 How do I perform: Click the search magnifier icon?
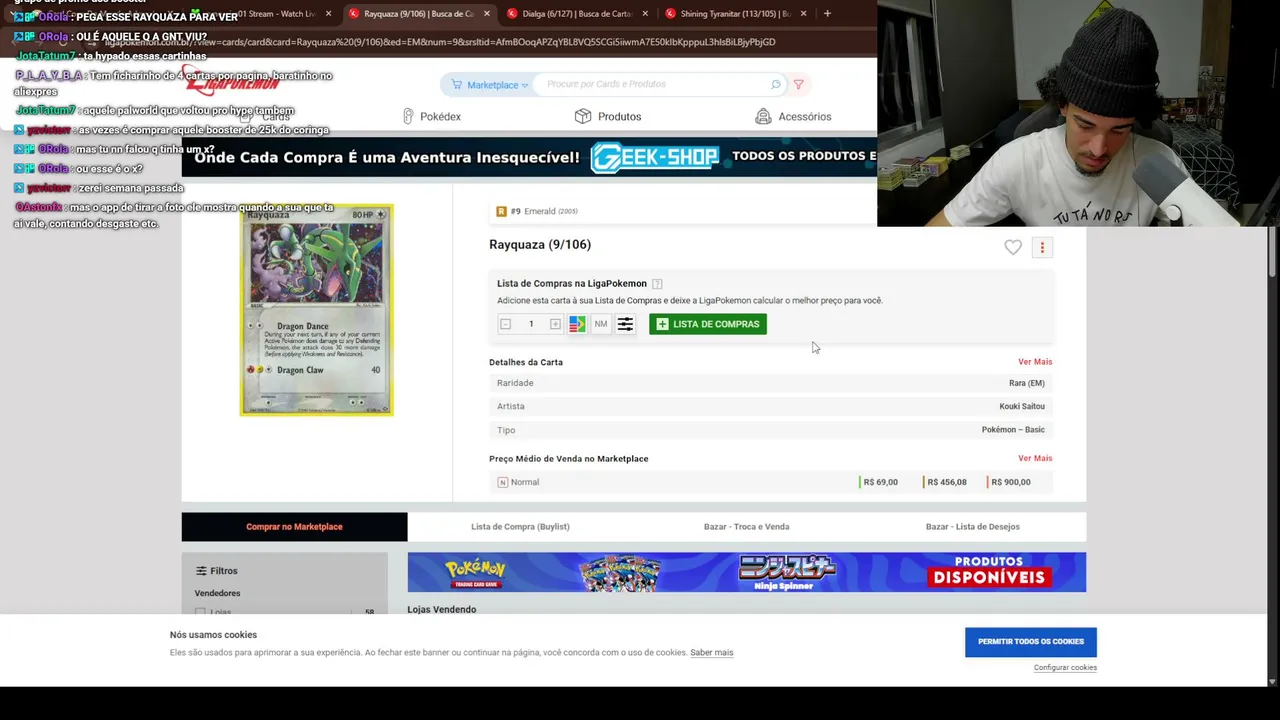click(775, 84)
